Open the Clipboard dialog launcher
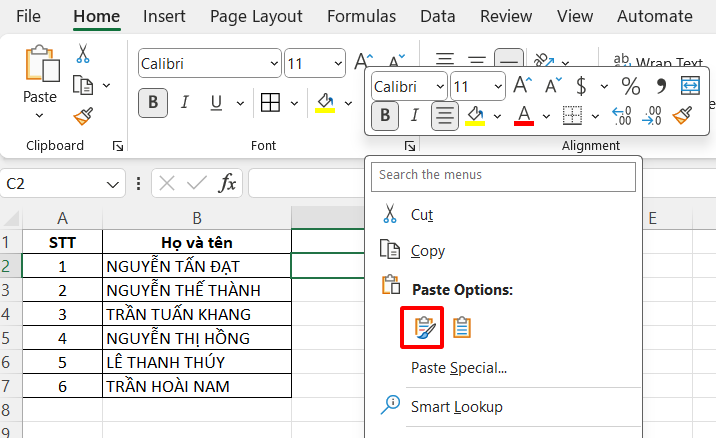 pyautogui.click(x=118, y=146)
